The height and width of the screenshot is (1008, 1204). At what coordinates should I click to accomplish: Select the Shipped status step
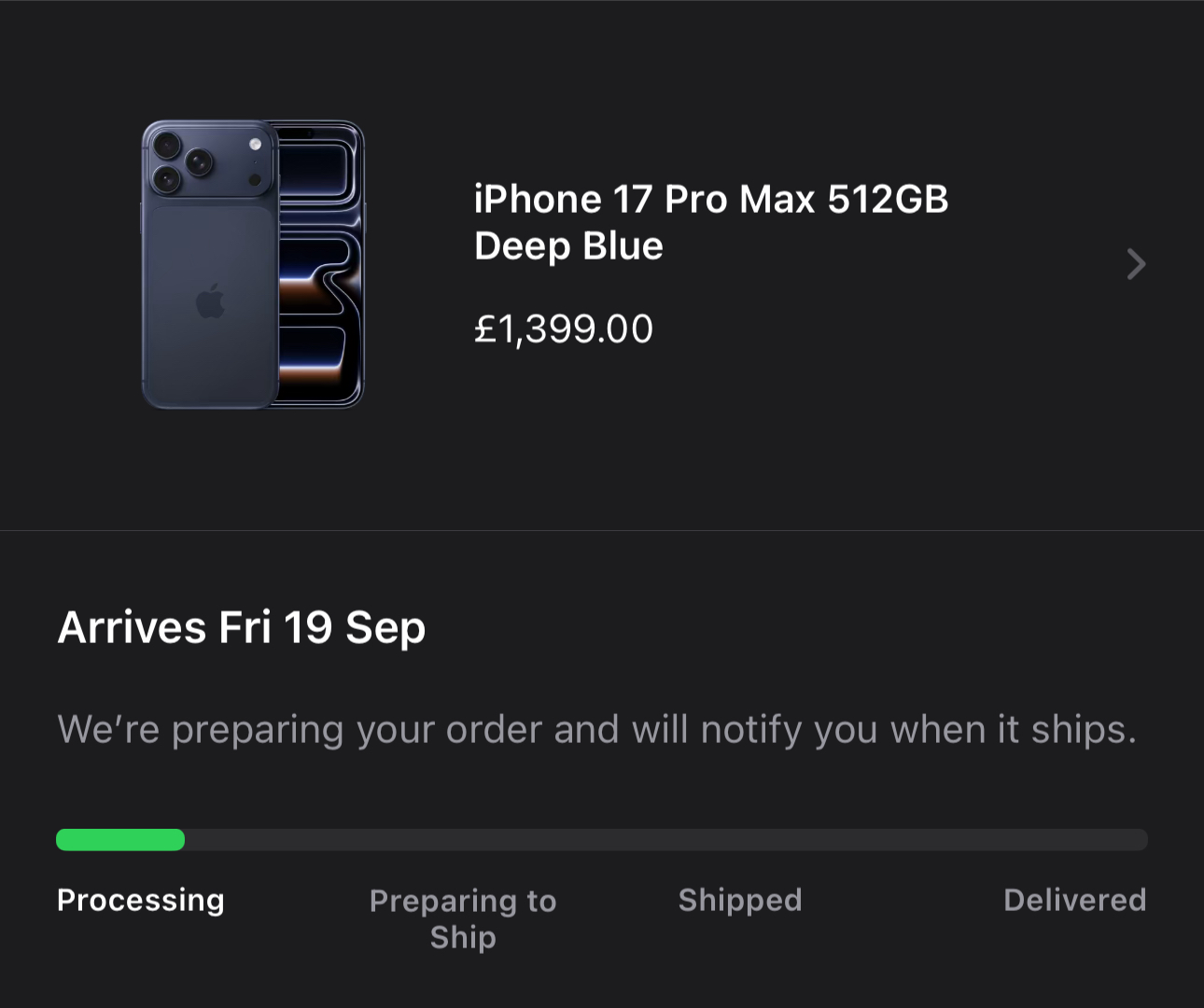(x=740, y=900)
